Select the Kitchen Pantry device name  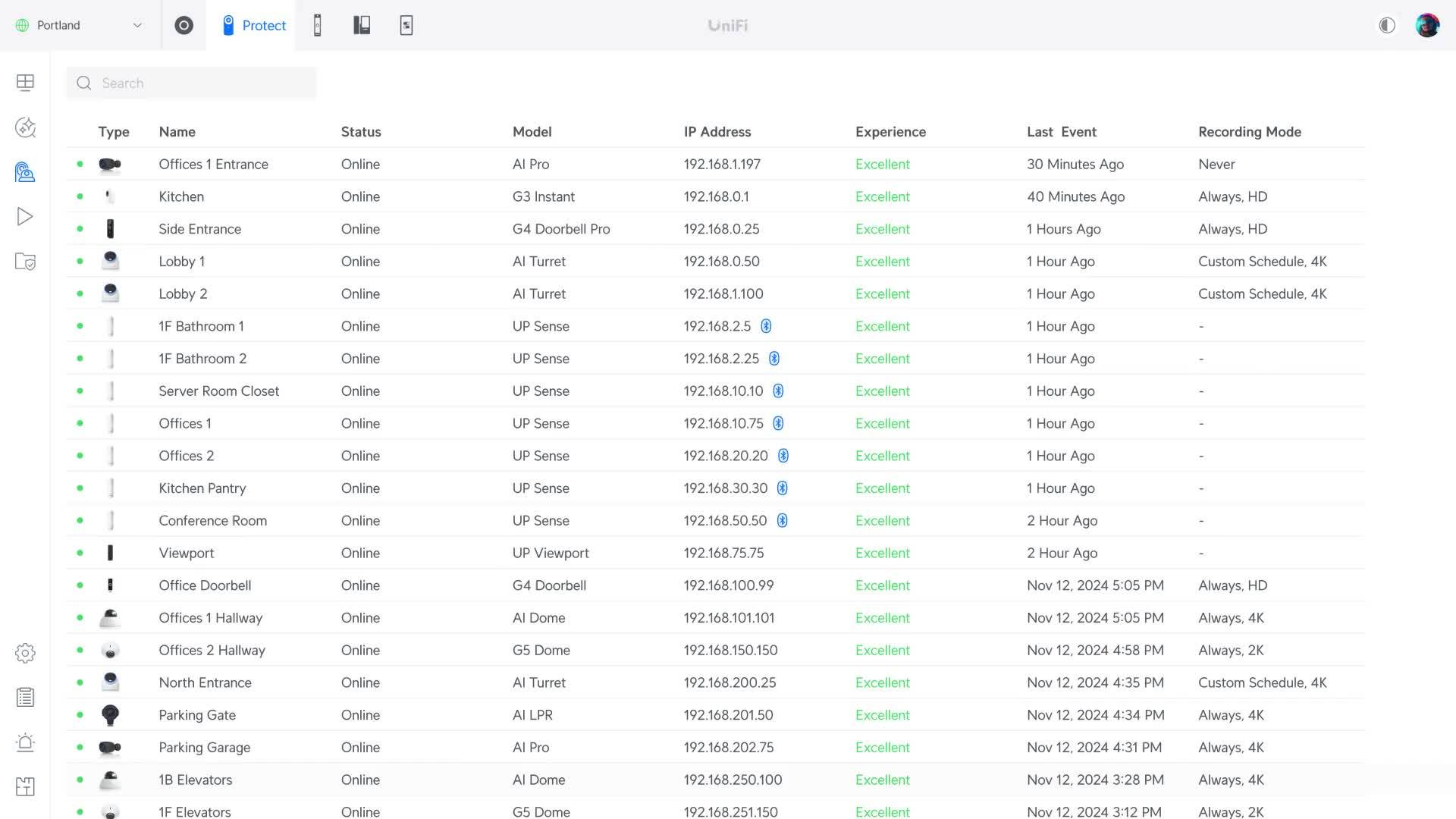click(202, 488)
